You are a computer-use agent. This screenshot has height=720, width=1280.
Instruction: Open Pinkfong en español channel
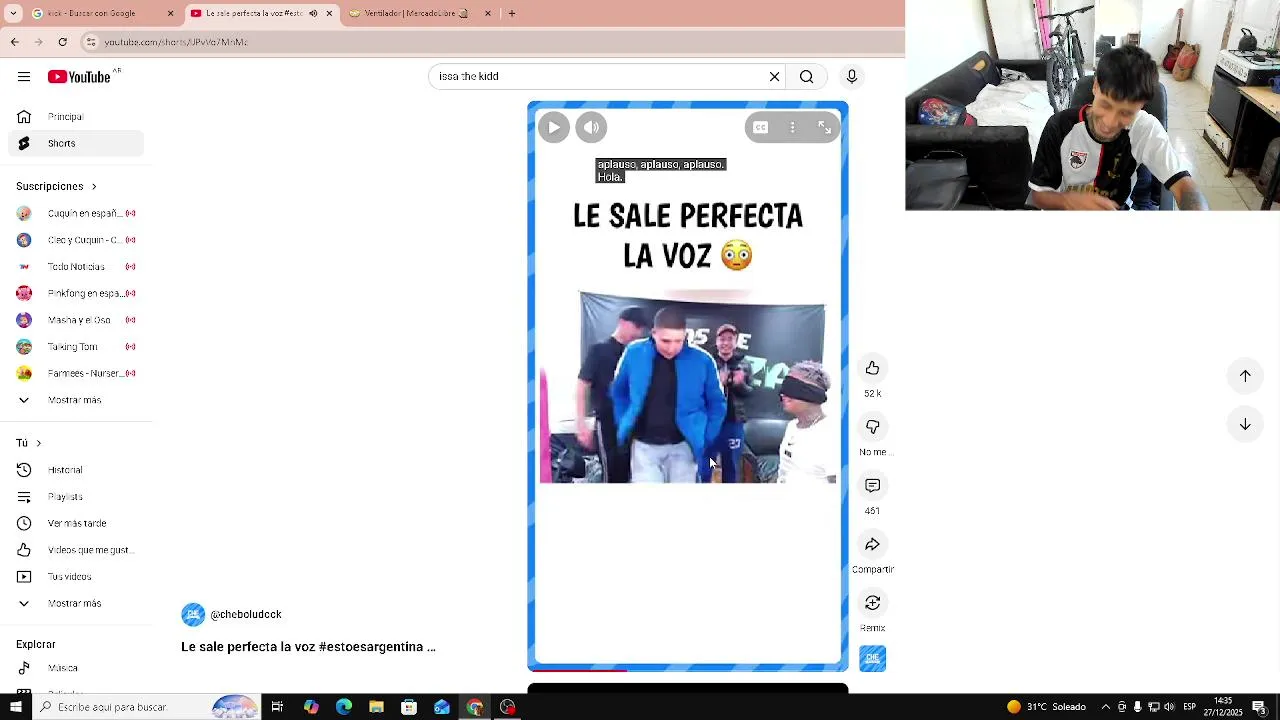coord(76,293)
